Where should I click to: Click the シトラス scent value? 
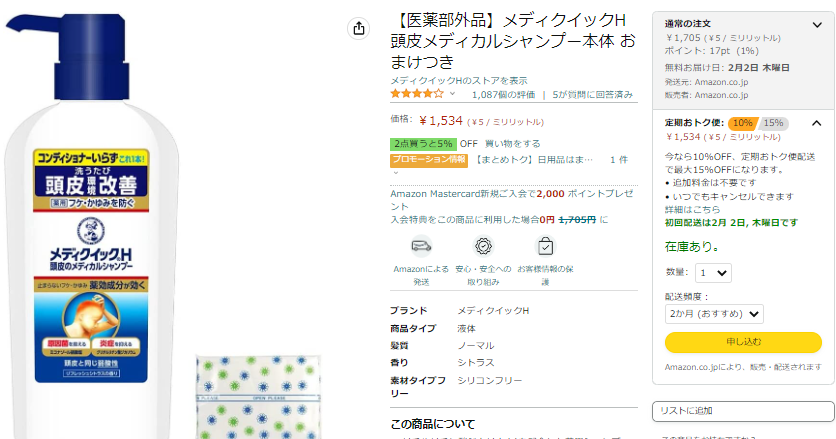click(x=476, y=363)
